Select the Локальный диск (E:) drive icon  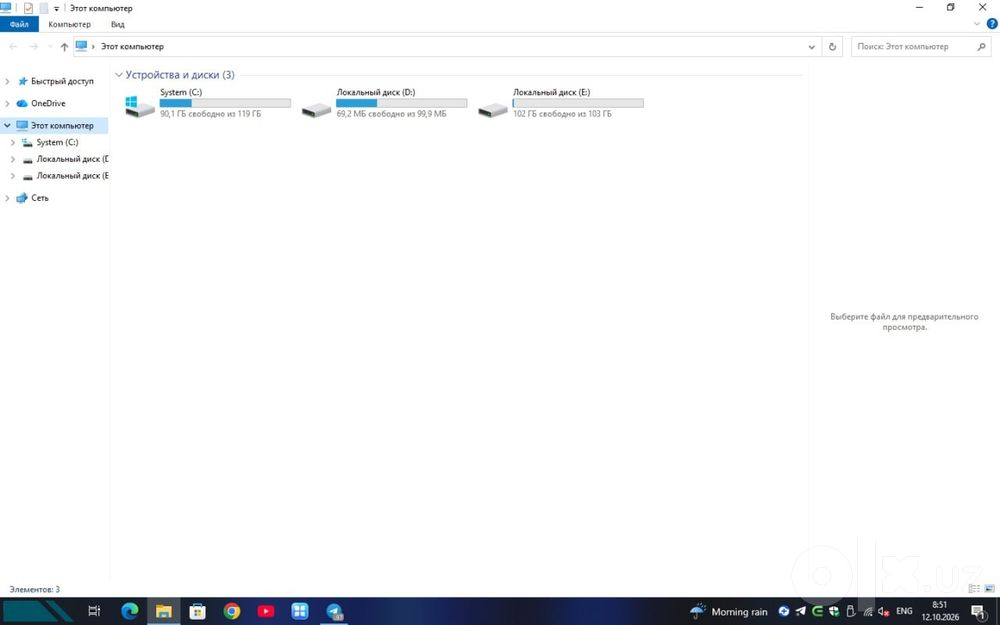pos(493,110)
